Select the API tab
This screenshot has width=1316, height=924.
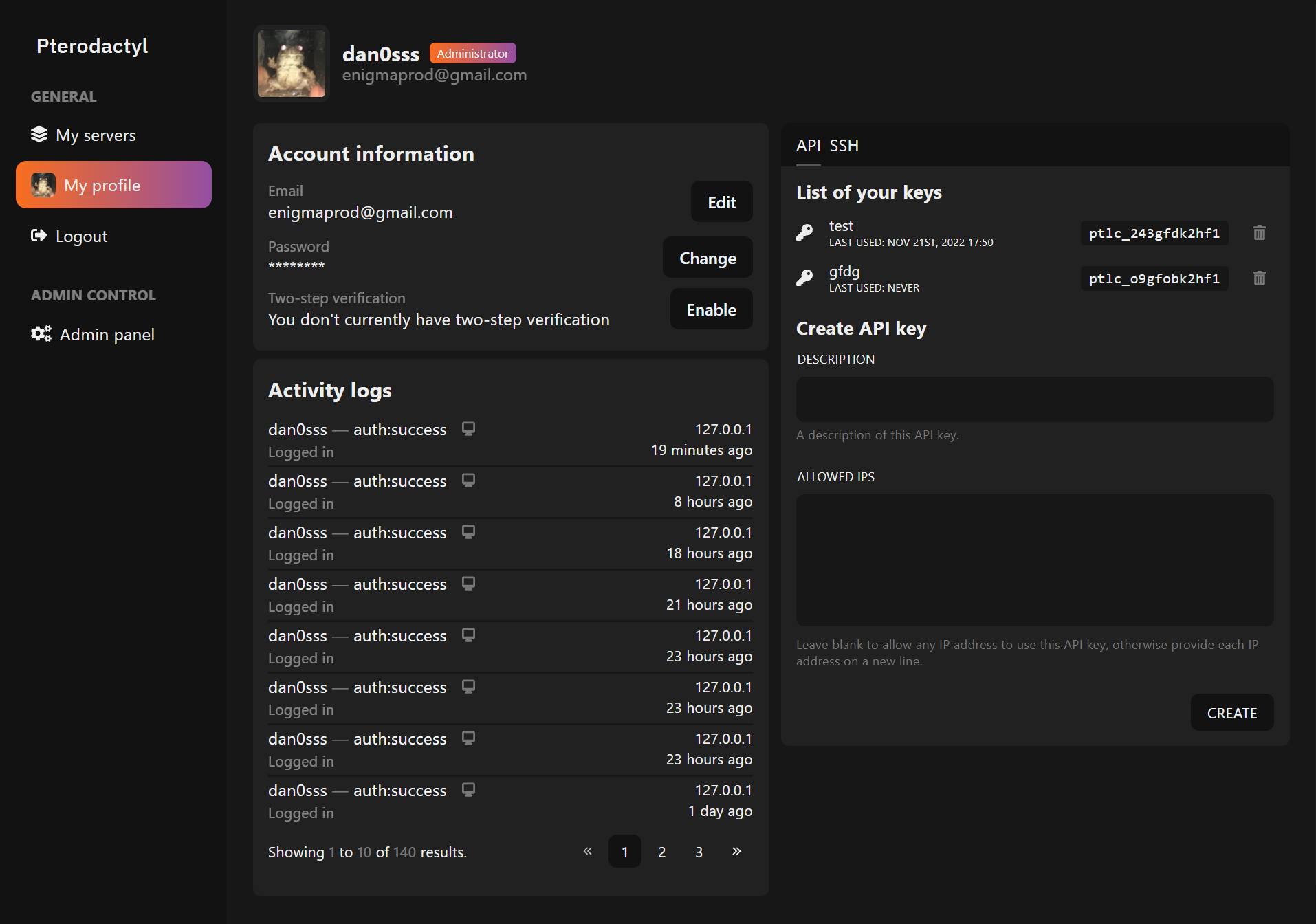808,146
